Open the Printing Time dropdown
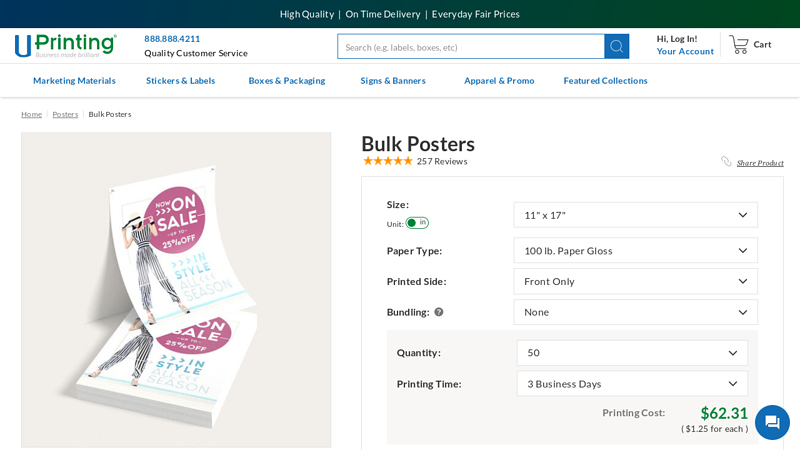800x450 pixels. pyautogui.click(x=632, y=384)
